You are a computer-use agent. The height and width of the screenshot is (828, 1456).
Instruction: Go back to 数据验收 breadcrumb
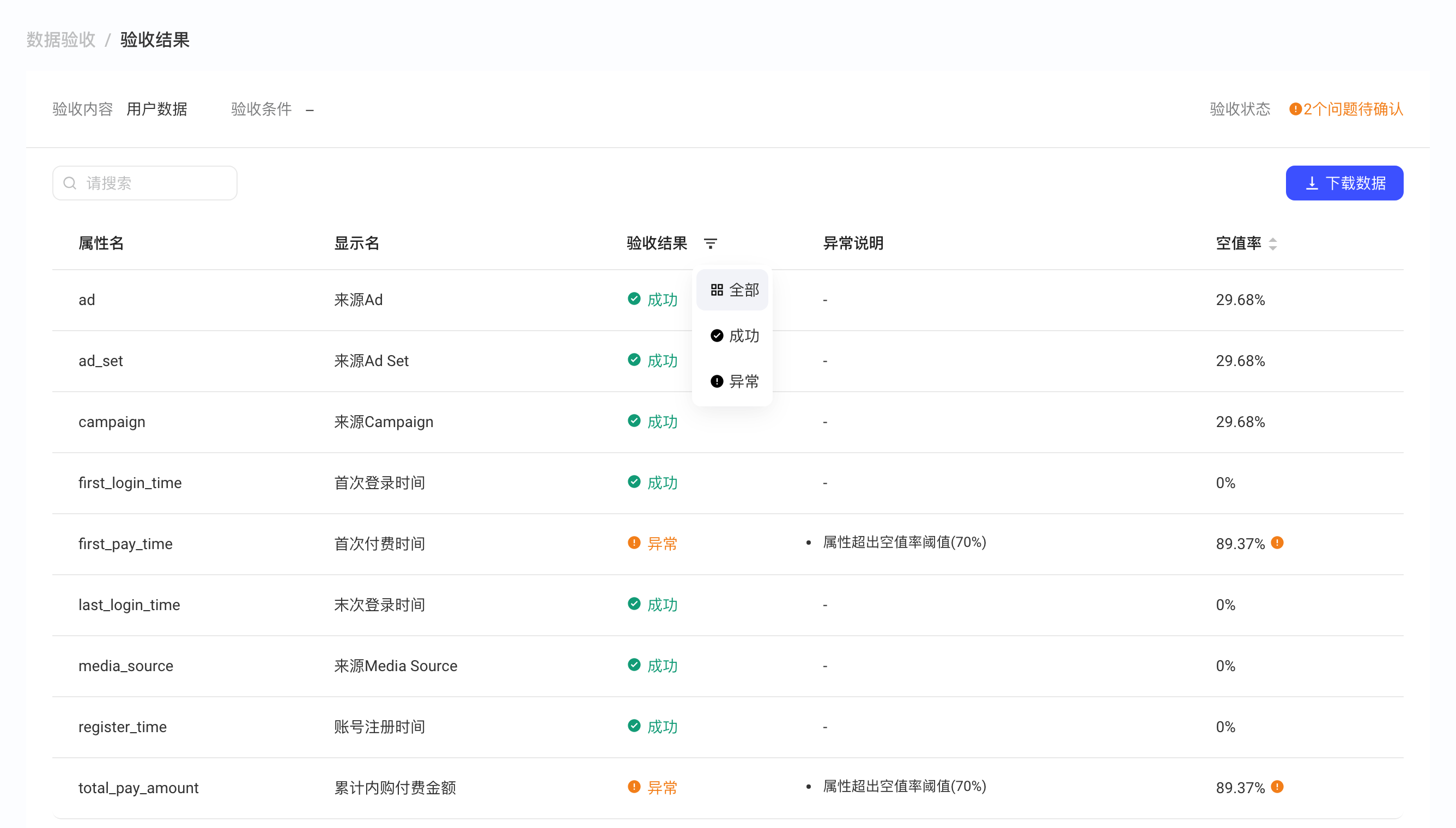(x=61, y=40)
